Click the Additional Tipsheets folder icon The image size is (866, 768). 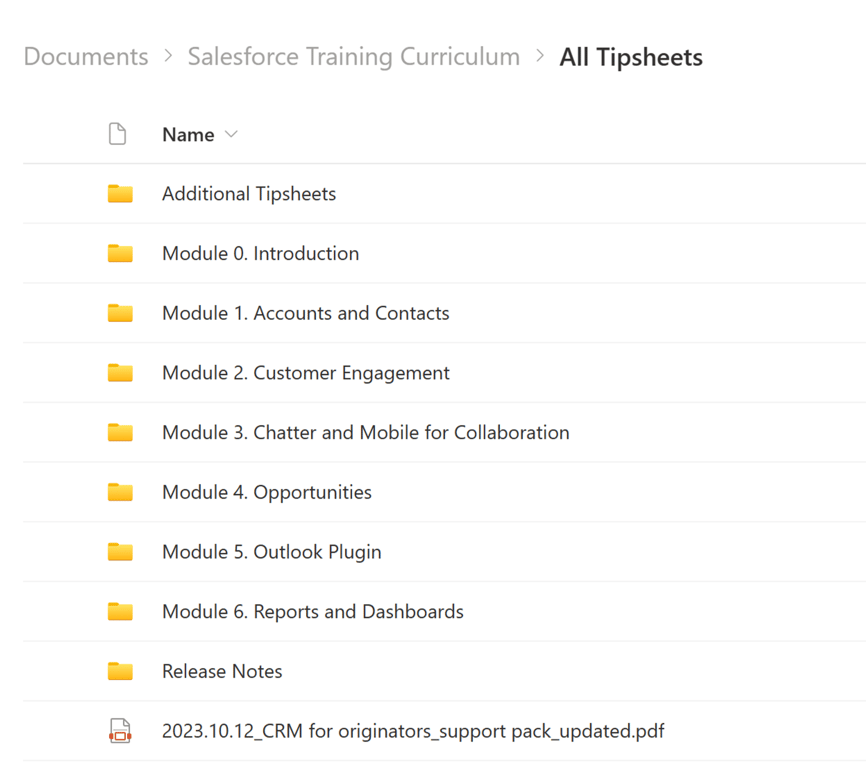120,194
